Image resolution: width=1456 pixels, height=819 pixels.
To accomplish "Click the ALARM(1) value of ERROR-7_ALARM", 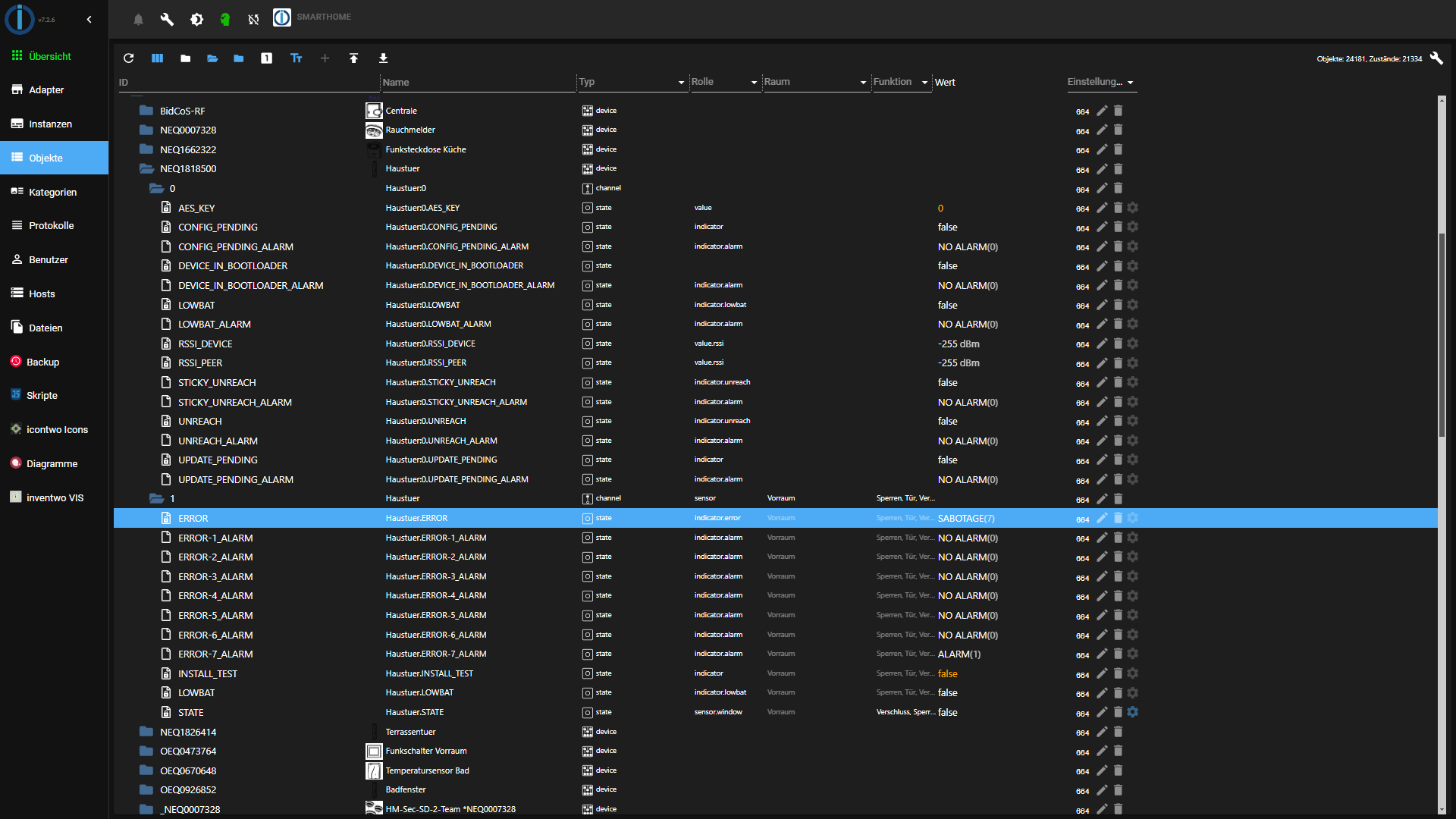I will [959, 654].
